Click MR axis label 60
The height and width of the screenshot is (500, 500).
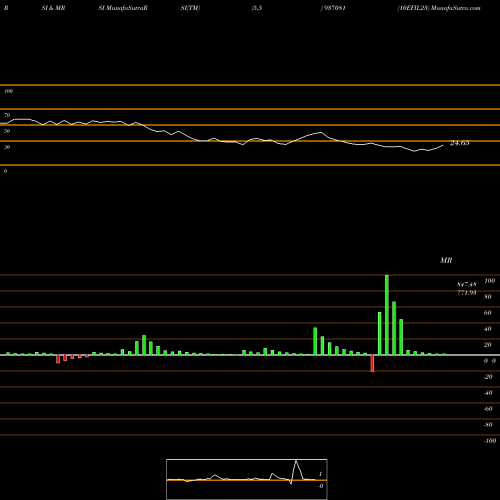point(488,313)
